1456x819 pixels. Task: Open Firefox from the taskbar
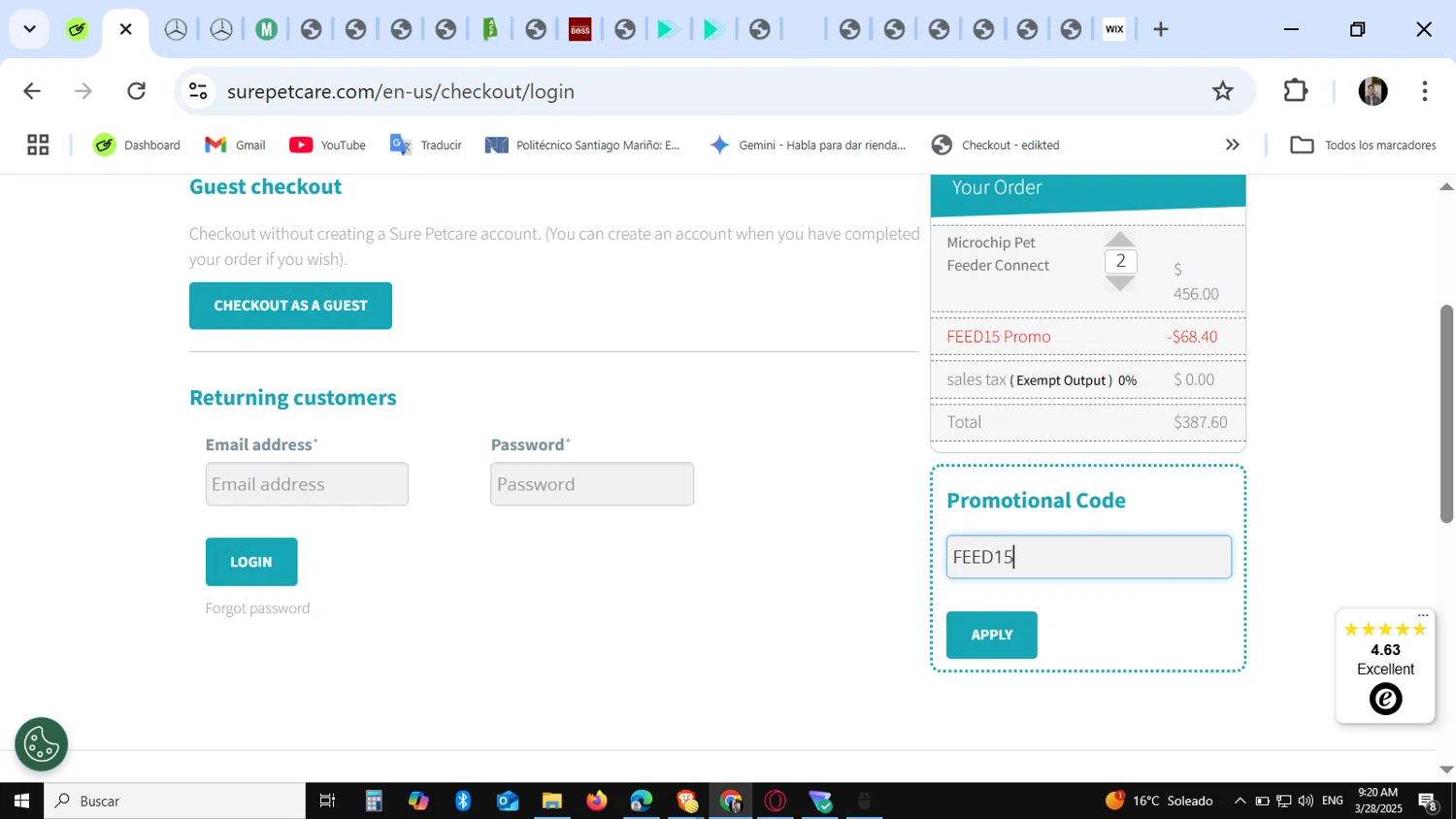pyautogui.click(x=597, y=801)
